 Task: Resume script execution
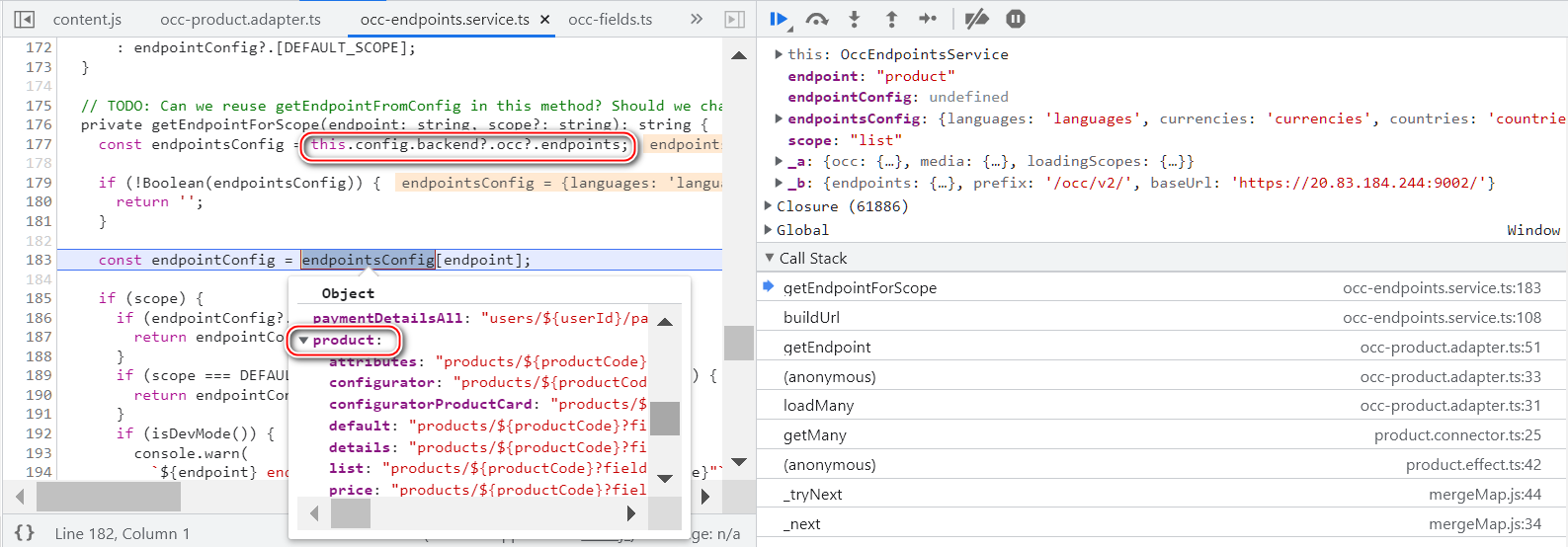(778, 19)
